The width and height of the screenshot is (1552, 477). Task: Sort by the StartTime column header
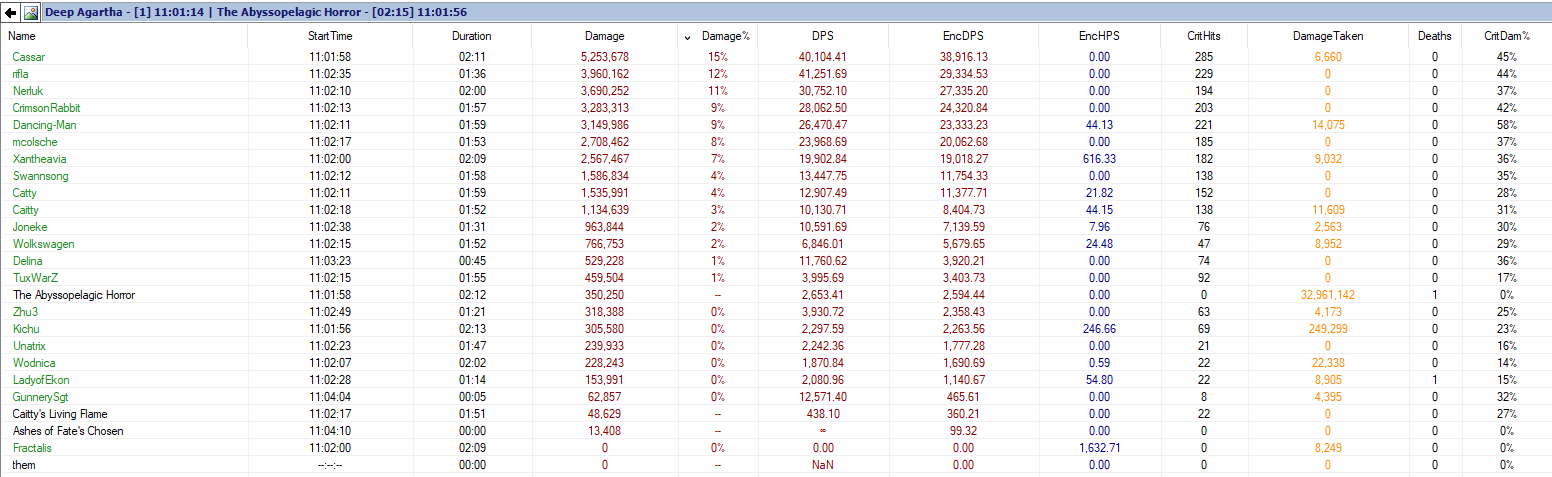click(x=330, y=36)
